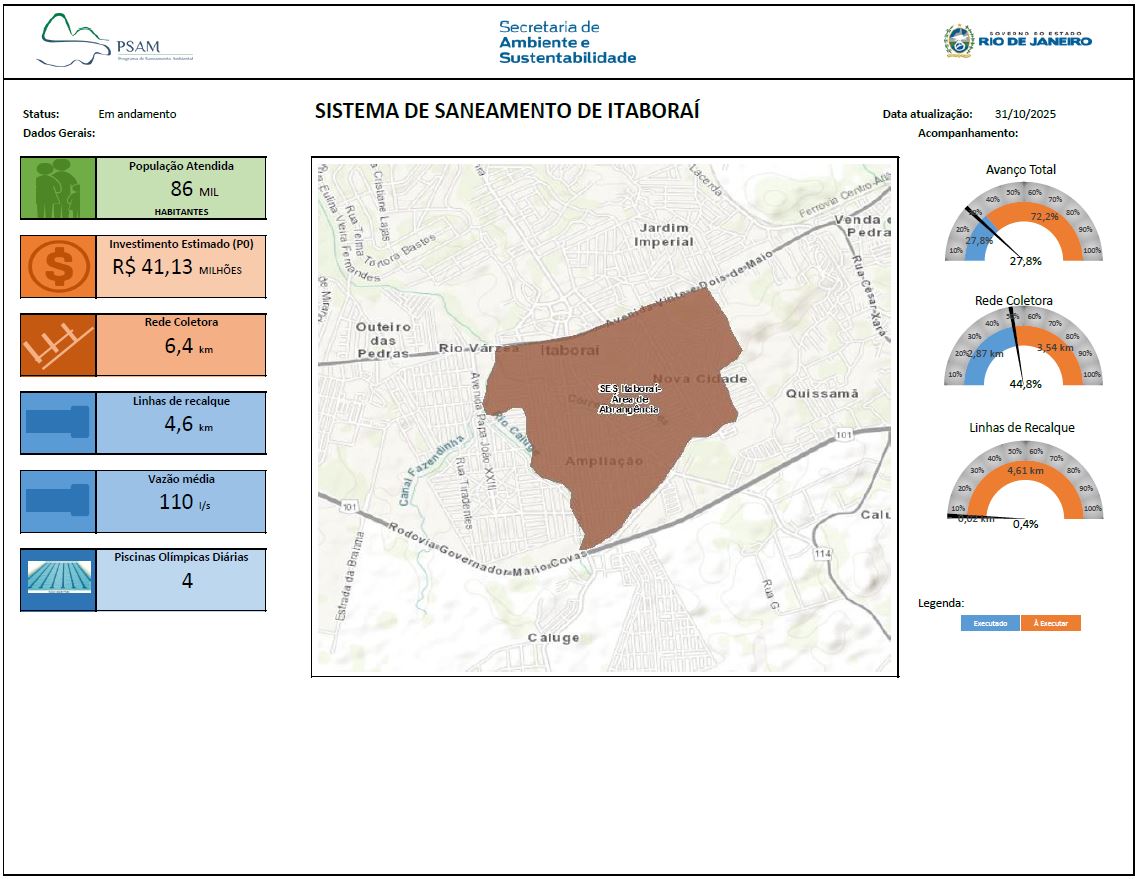This screenshot has height=879, width=1140.
Task: Click the Jardim Imperial label on map
Action: 664,235
